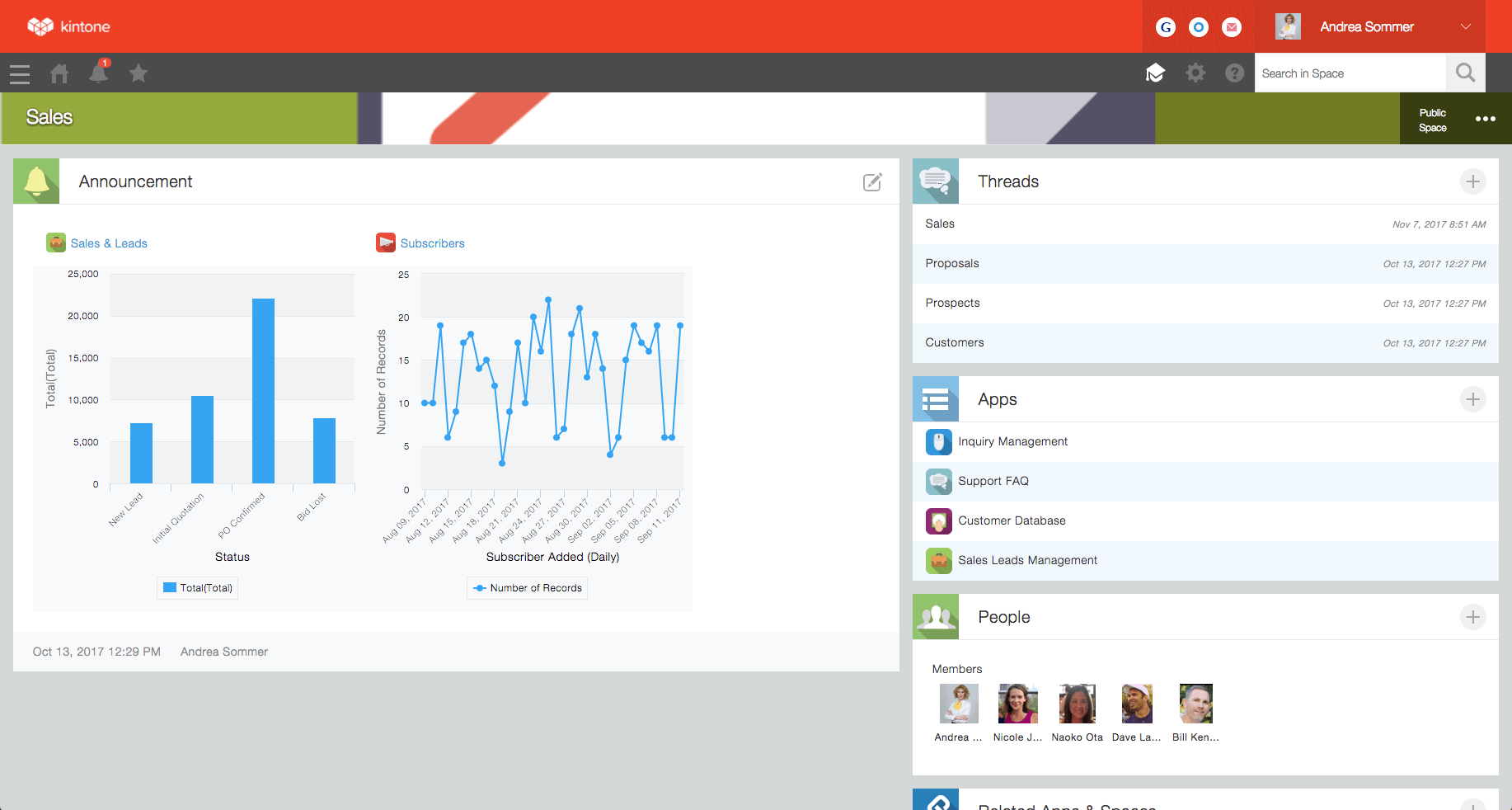The width and height of the screenshot is (1512, 810).
Task: Add an app using the Apps plus icon
Action: pyautogui.click(x=1473, y=399)
